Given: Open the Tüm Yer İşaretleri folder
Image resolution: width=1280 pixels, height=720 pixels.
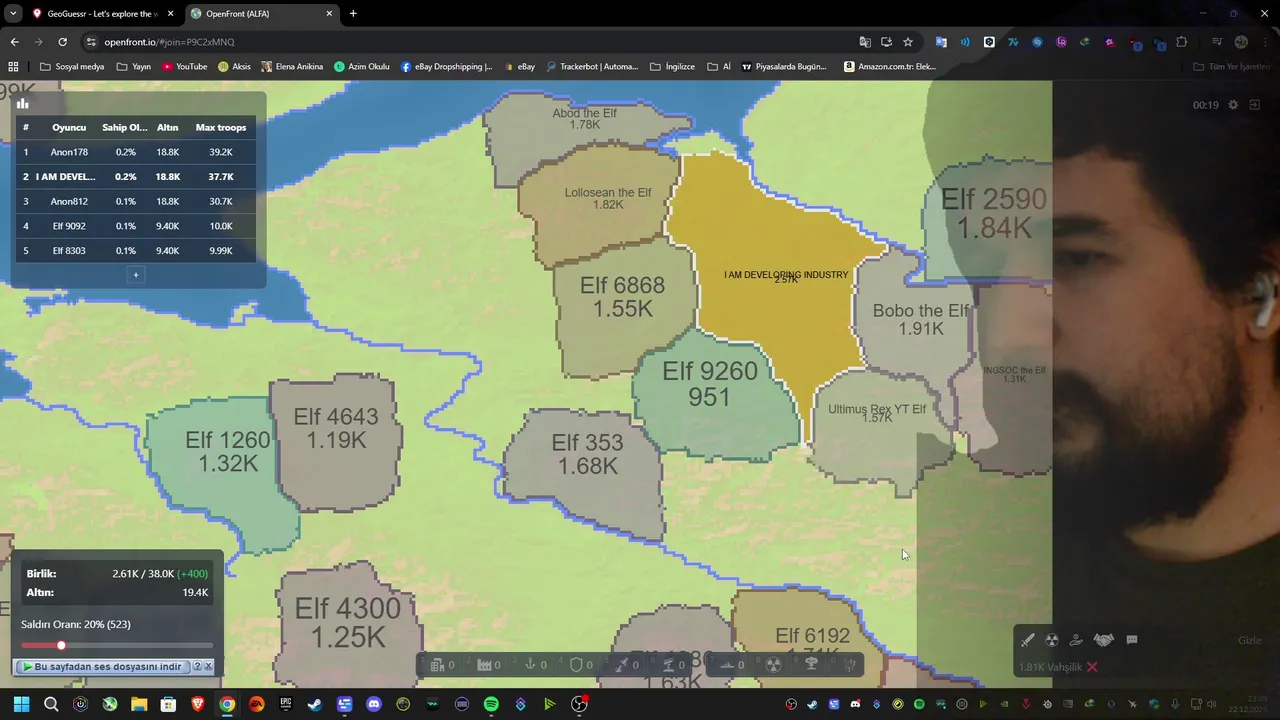Looking at the screenshot, I should 1233,67.
